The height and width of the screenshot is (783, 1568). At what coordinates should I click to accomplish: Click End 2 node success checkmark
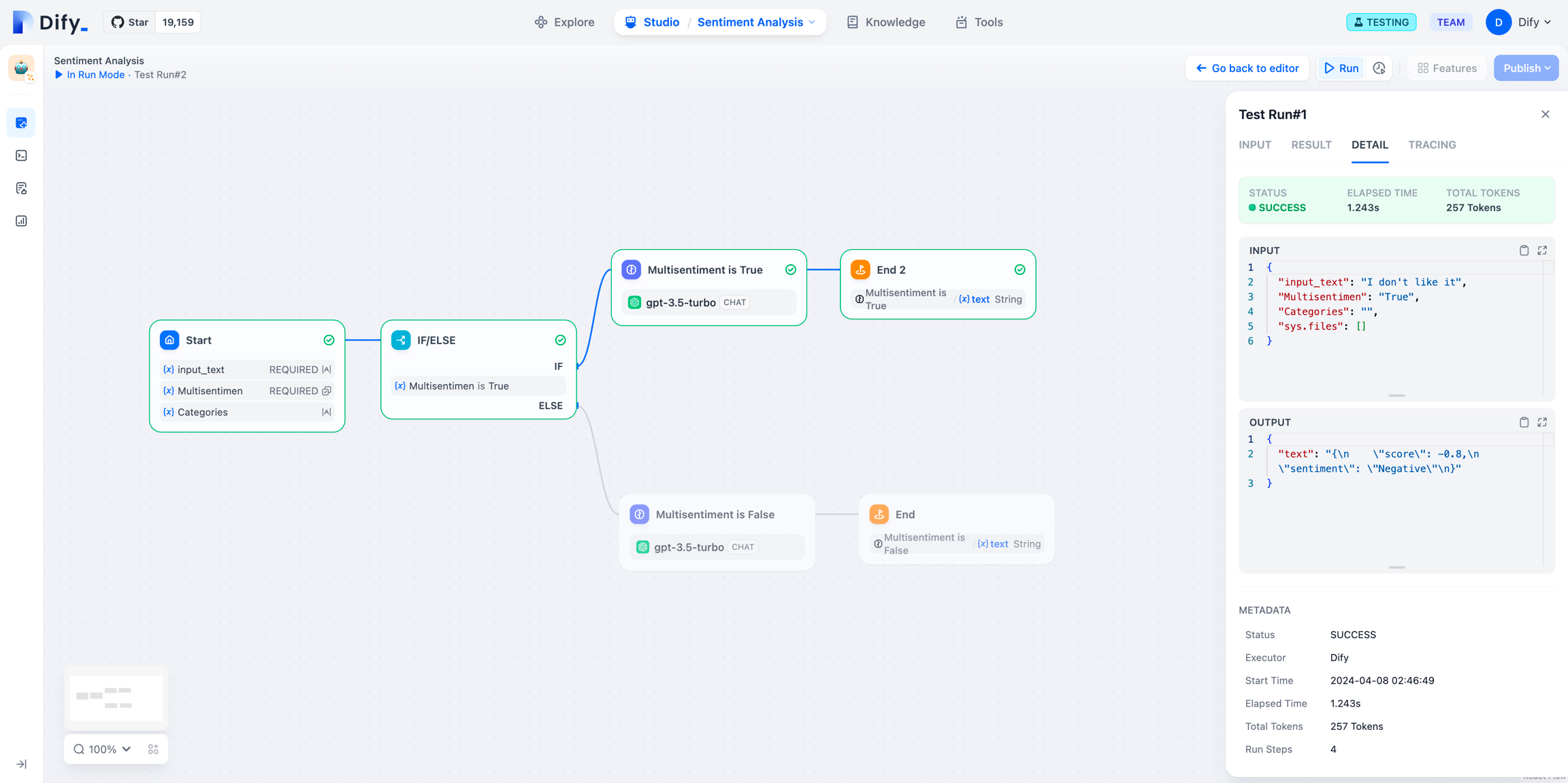point(1019,270)
